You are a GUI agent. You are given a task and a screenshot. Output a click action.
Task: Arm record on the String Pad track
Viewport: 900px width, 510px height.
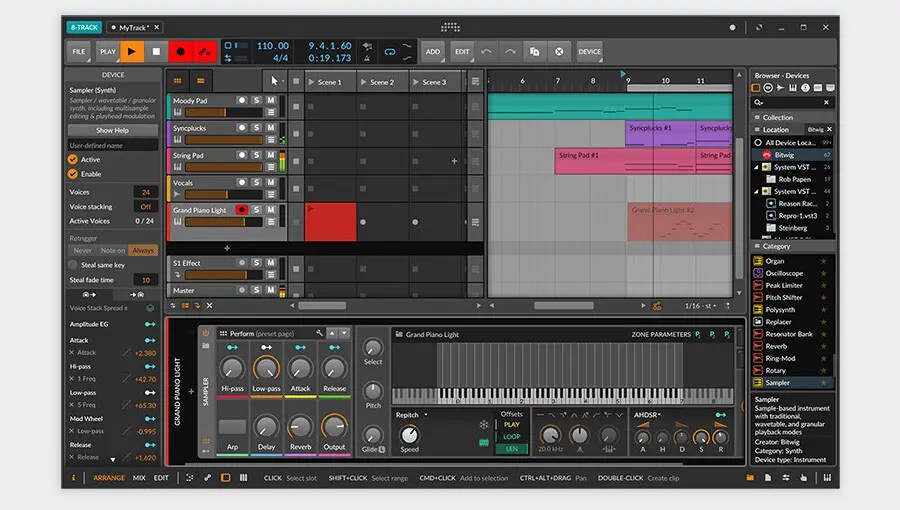pos(242,155)
